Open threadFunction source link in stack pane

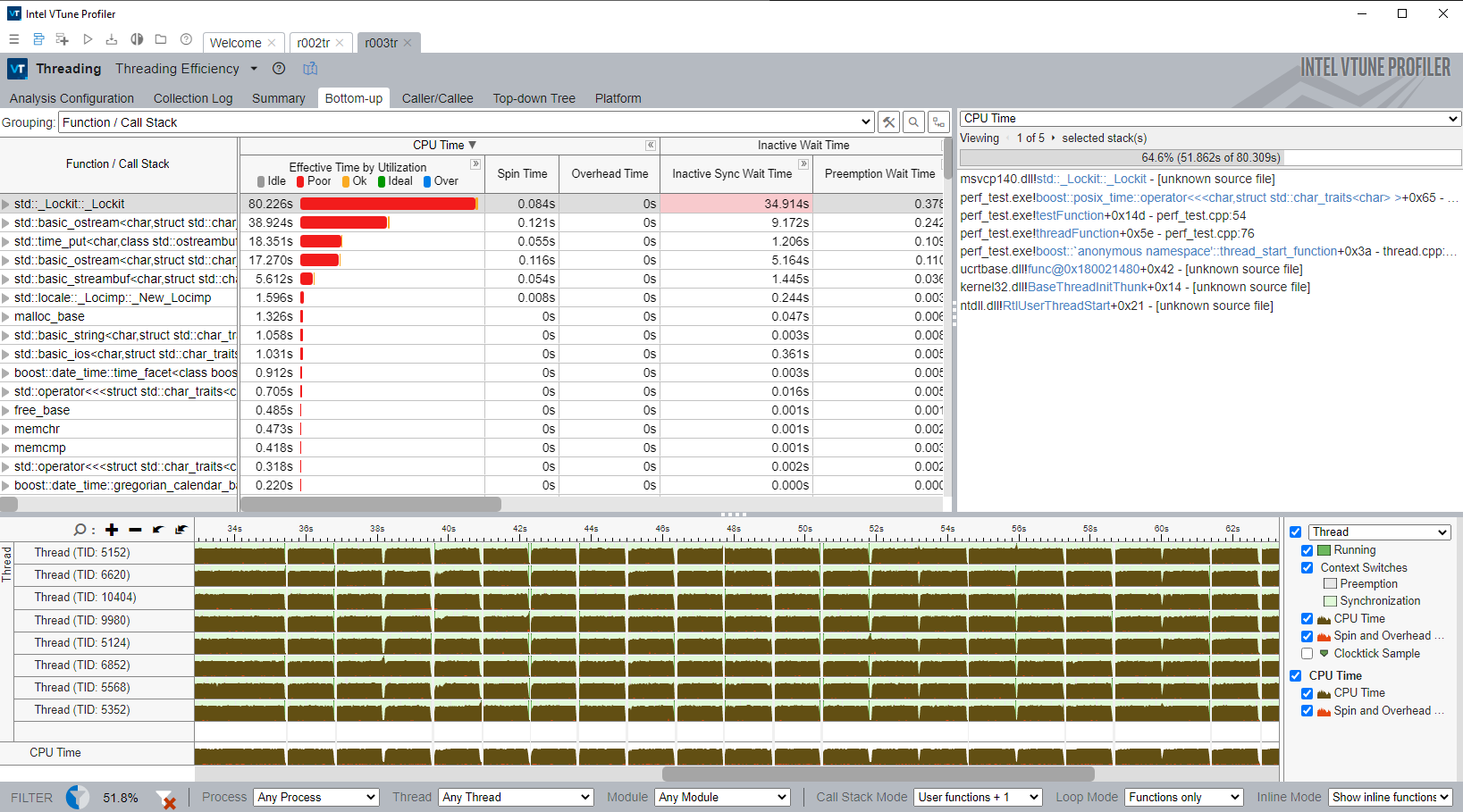(1078, 233)
